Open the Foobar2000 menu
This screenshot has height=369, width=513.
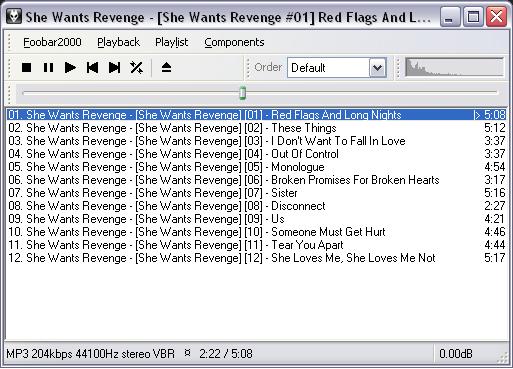52,42
